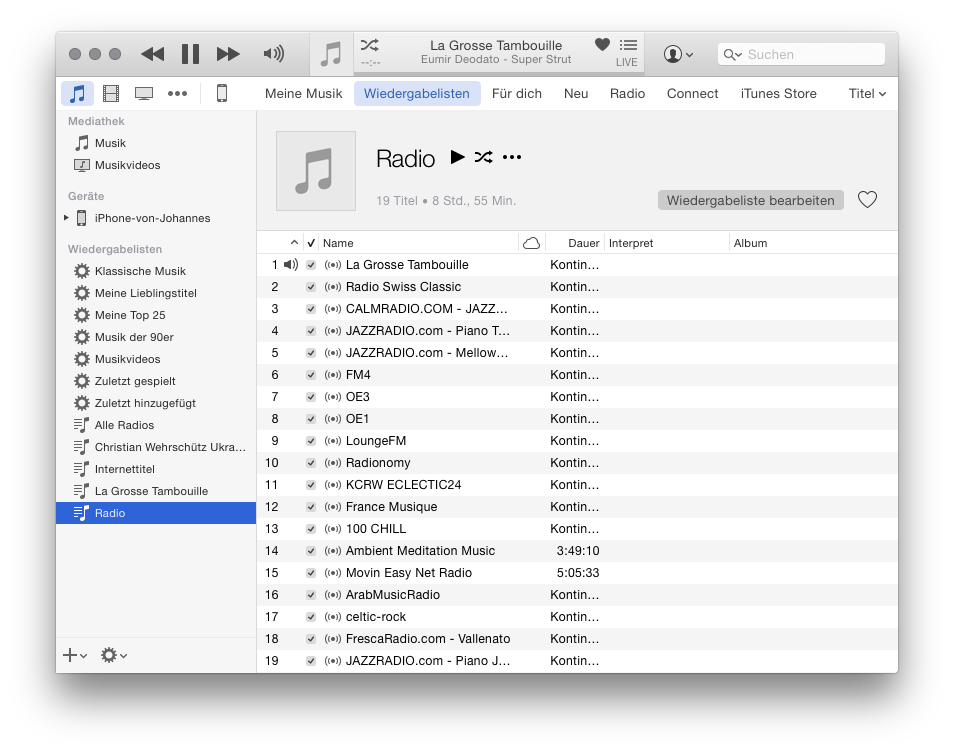The width and height of the screenshot is (954, 753).
Task: Sort tracks by Name column
Action: point(419,243)
